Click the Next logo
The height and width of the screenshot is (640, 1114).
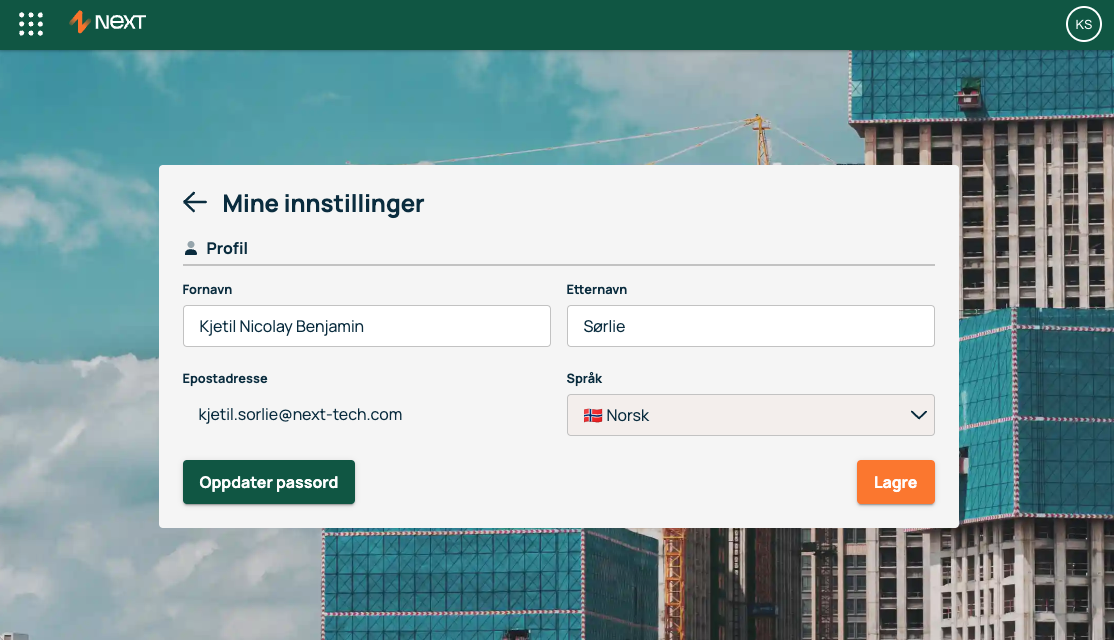pyautogui.click(x=107, y=22)
